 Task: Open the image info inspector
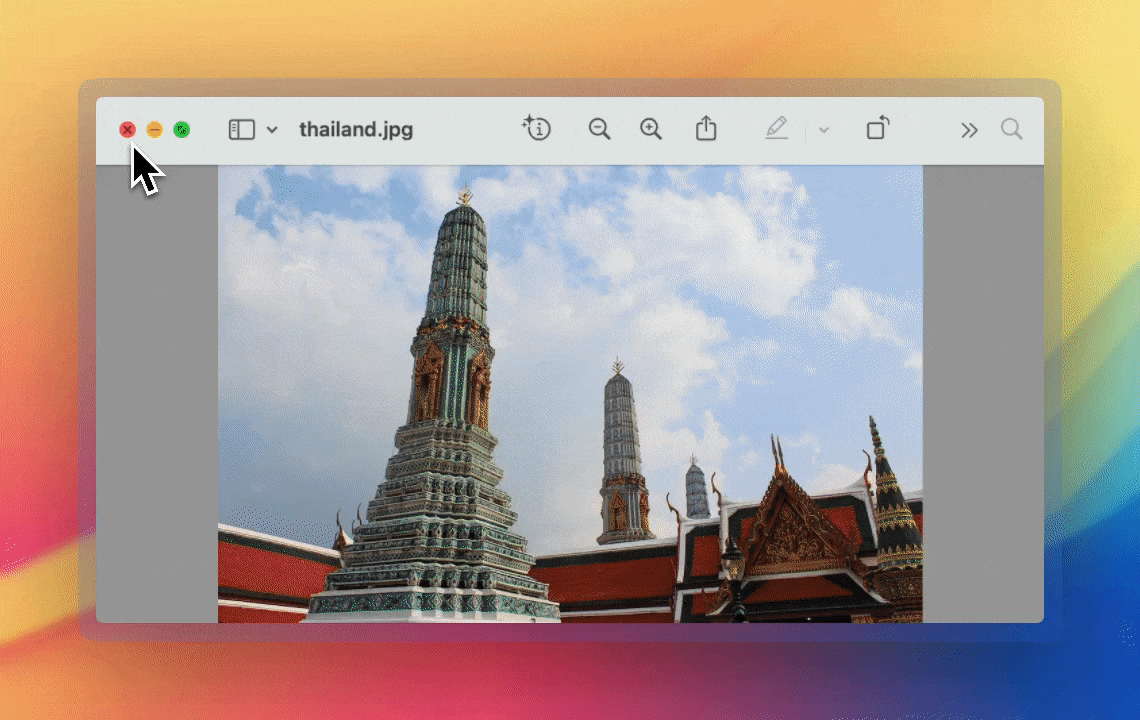(537, 128)
